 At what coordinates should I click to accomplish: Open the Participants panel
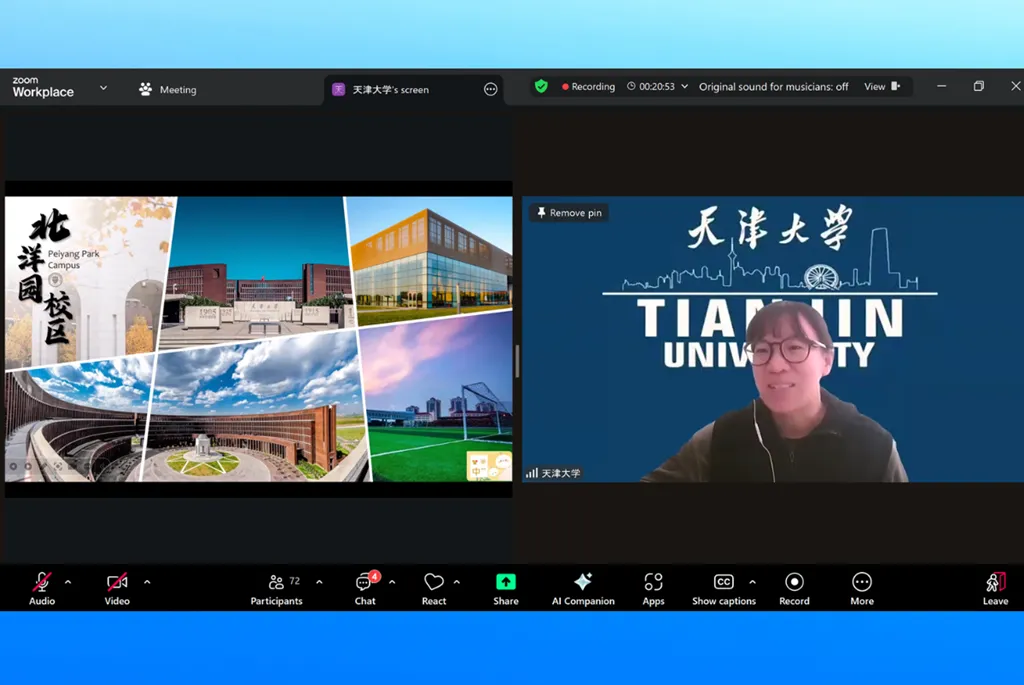click(x=277, y=588)
